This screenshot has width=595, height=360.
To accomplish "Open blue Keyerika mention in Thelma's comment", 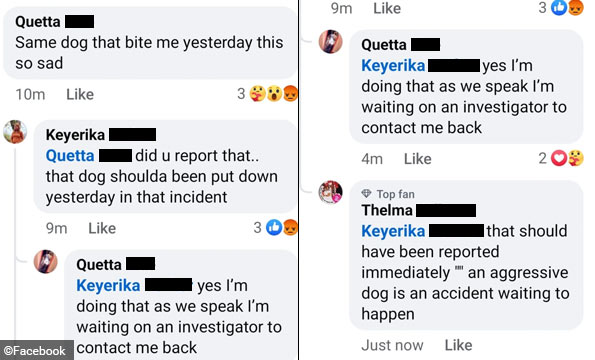I will point(393,231).
